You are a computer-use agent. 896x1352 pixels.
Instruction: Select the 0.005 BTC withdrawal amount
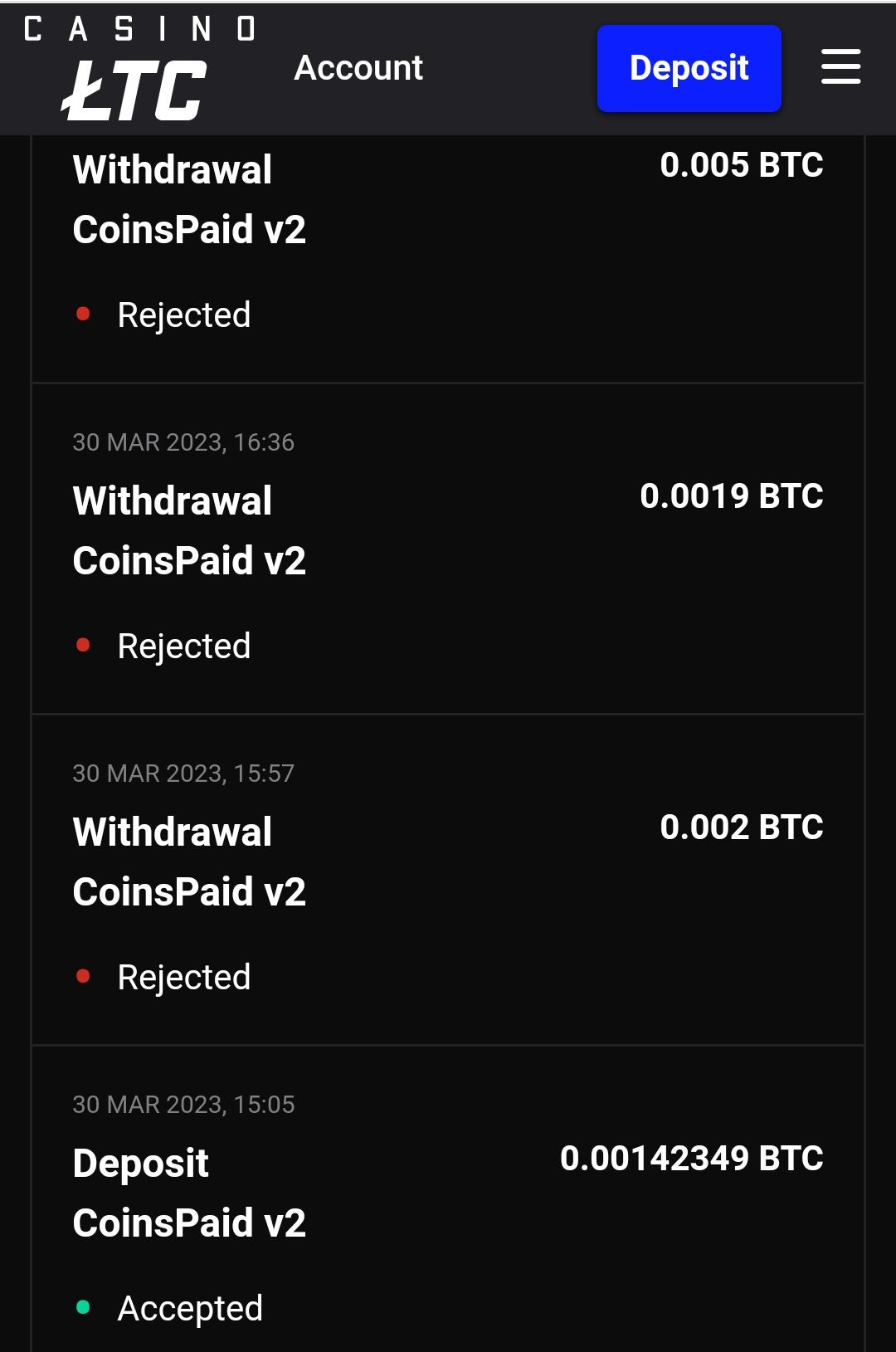coord(741,165)
